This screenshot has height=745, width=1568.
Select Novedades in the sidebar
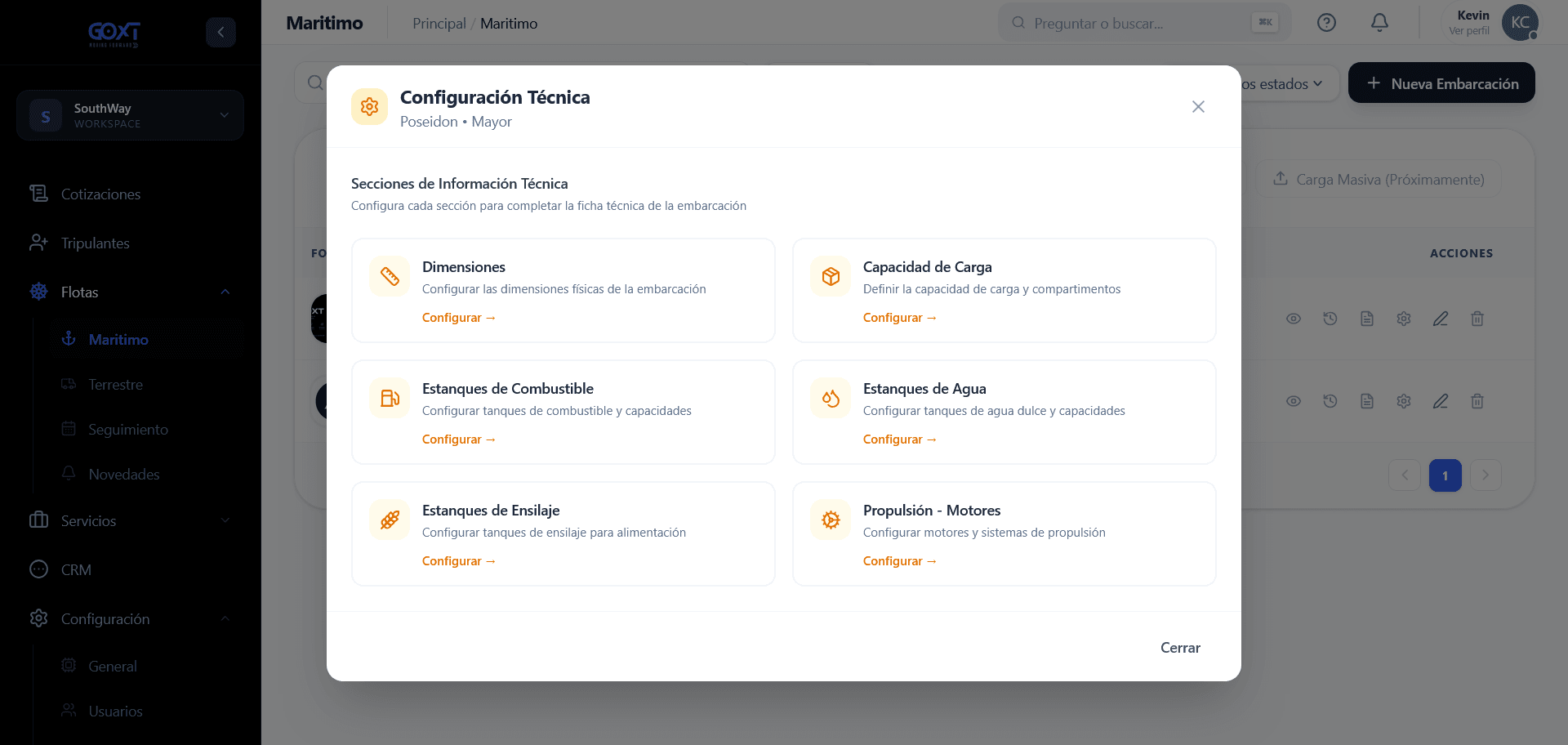click(x=124, y=475)
